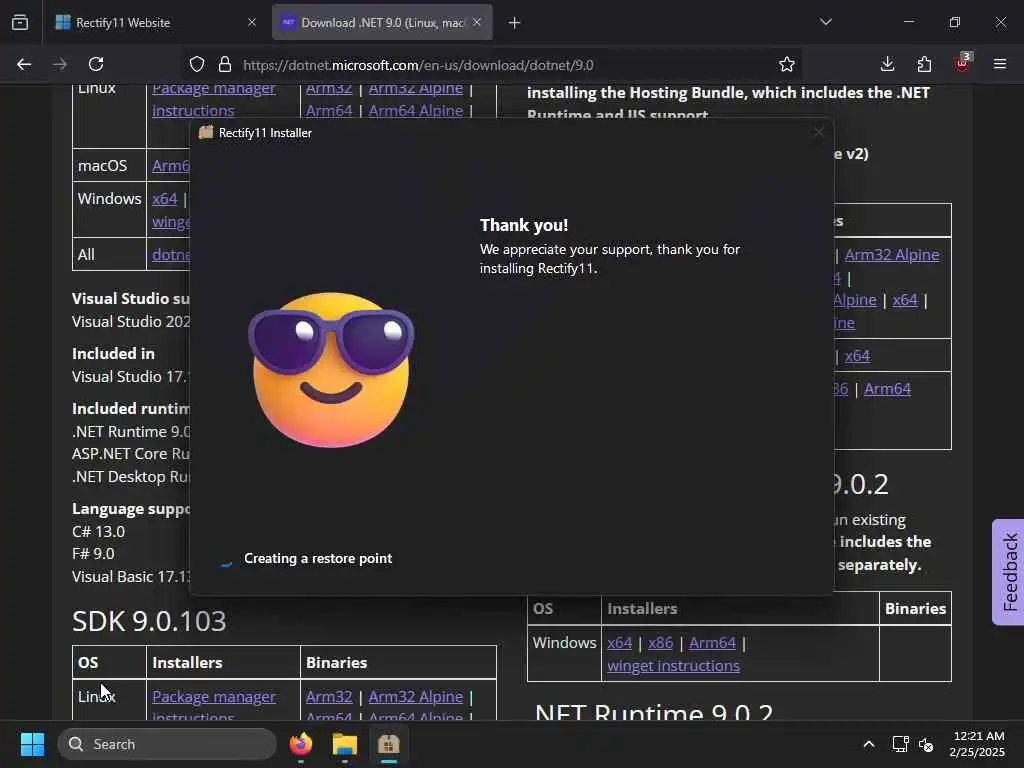Show hidden system tray icons

[x=869, y=744]
